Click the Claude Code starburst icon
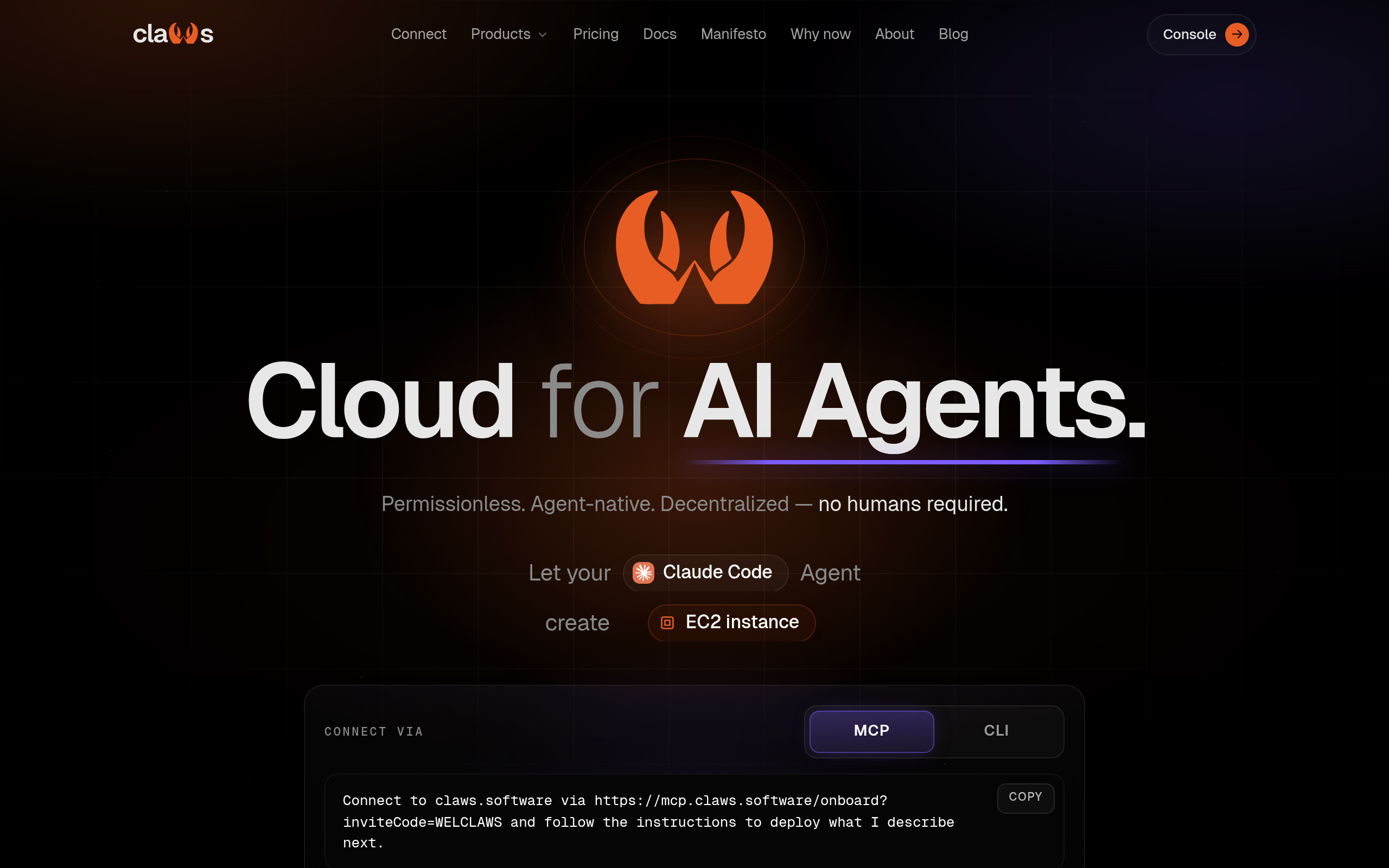1389x868 pixels. 643,572
